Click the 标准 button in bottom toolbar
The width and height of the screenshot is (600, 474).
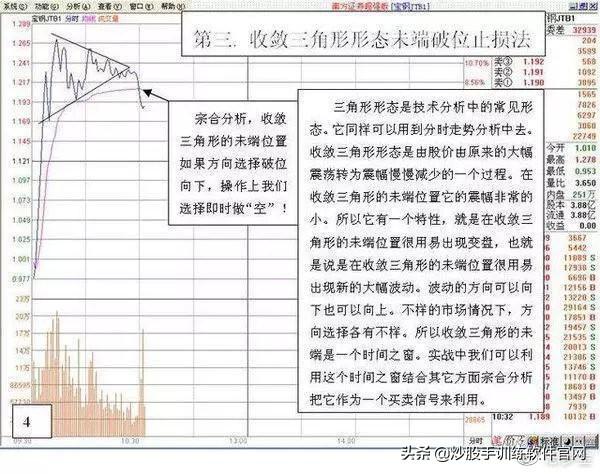(x=550, y=441)
